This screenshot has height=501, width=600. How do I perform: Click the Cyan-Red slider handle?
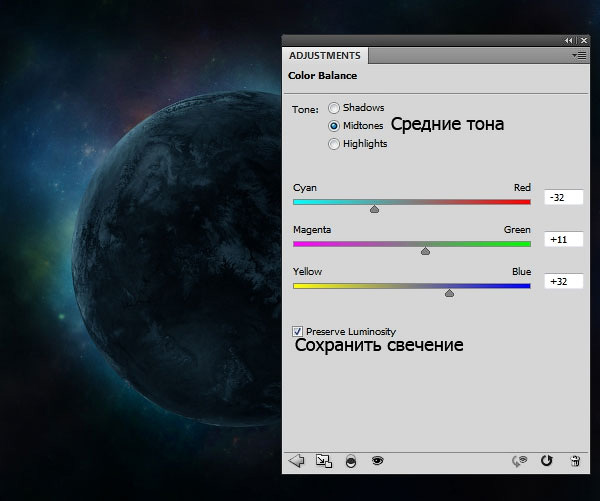tap(374, 209)
